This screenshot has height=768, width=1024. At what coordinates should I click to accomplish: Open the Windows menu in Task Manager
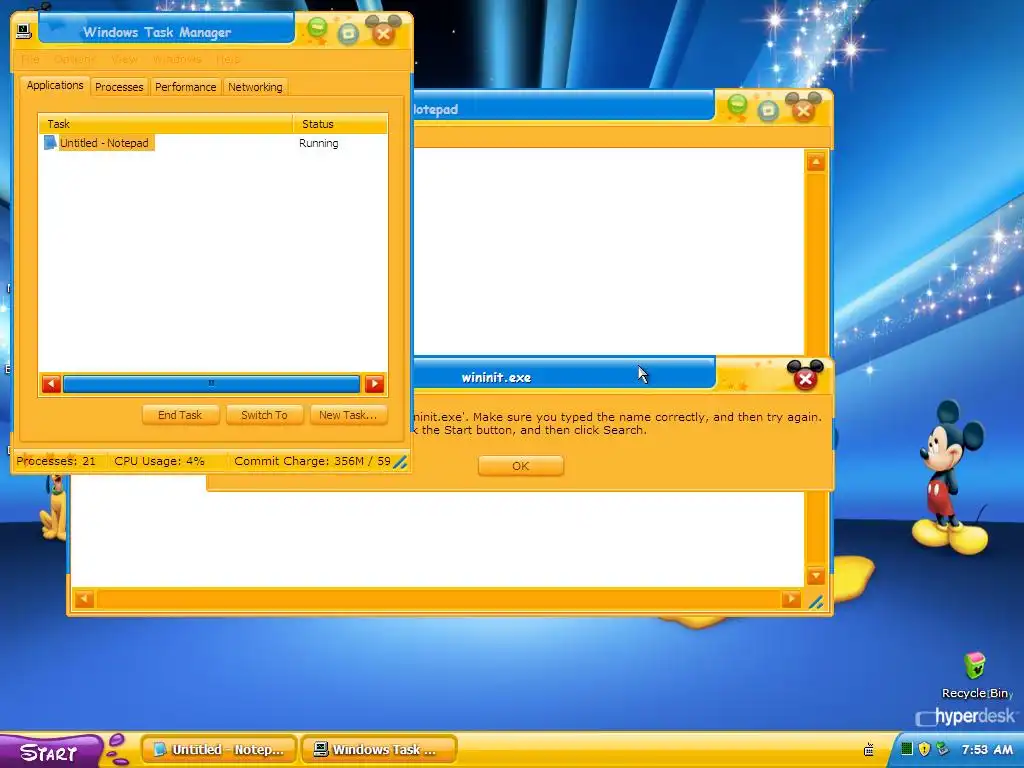[177, 59]
